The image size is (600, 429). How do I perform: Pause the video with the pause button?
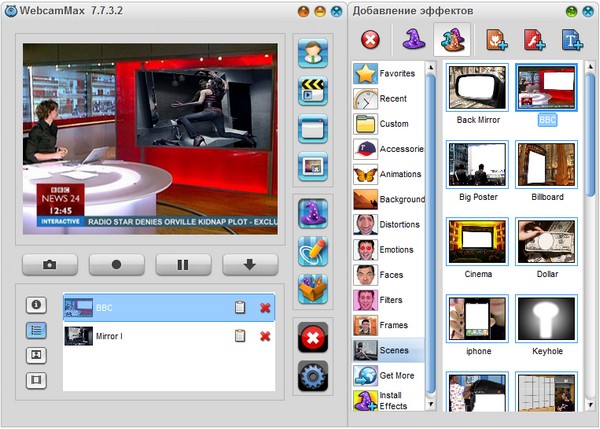click(183, 265)
